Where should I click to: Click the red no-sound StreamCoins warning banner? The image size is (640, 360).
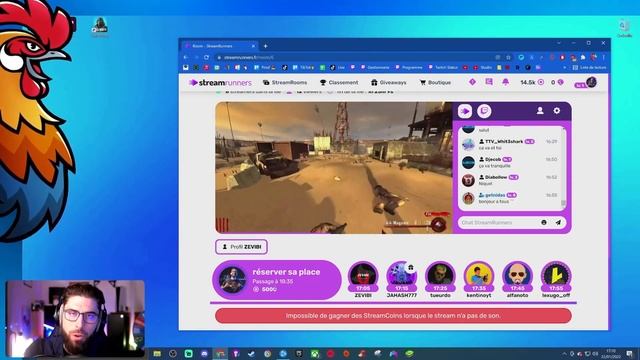tap(393, 316)
